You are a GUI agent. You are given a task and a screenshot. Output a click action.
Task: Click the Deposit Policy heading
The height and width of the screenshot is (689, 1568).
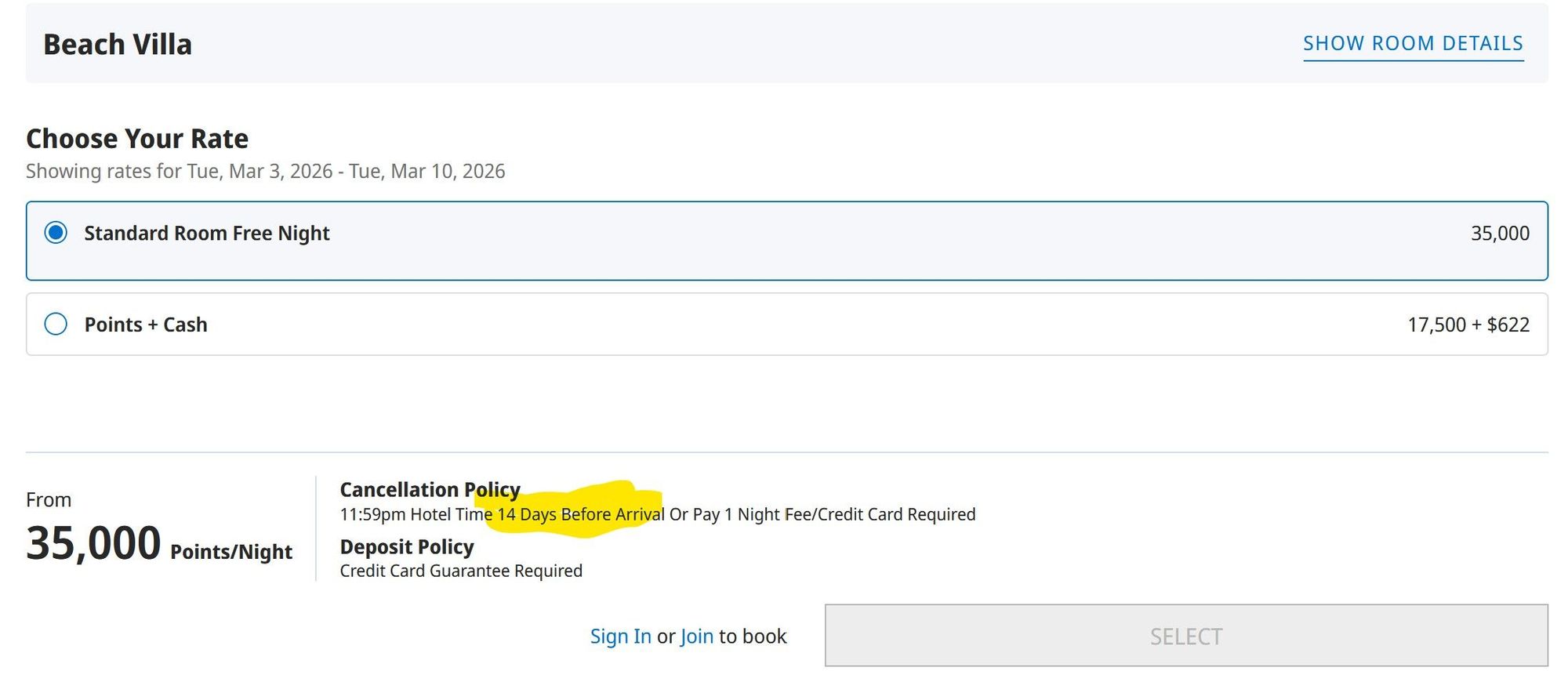(407, 546)
